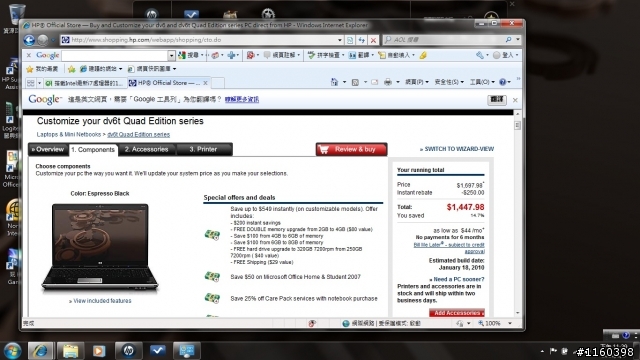640x360 pixels.
Task: Go back with the browser Back arrow
Action: click(x=29, y=40)
